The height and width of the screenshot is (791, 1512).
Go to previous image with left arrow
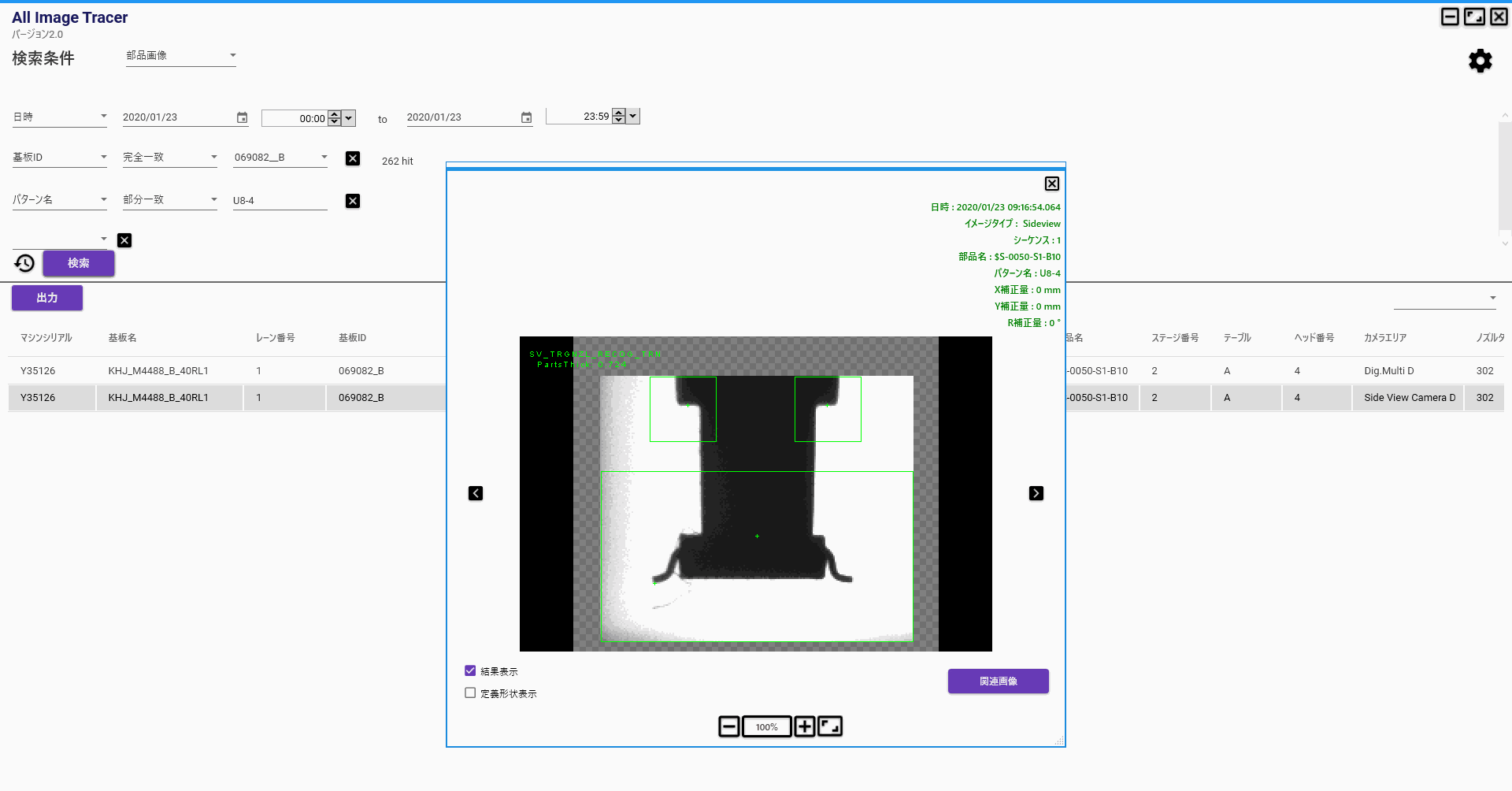pyautogui.click(x=476, y=493)
